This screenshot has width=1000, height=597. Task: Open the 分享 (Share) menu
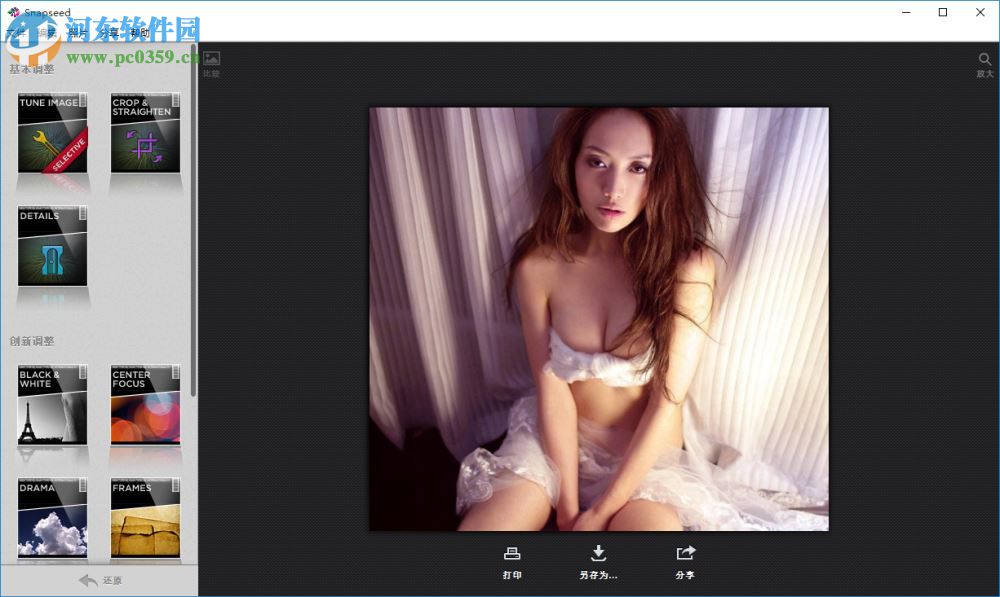coord(105,31)
